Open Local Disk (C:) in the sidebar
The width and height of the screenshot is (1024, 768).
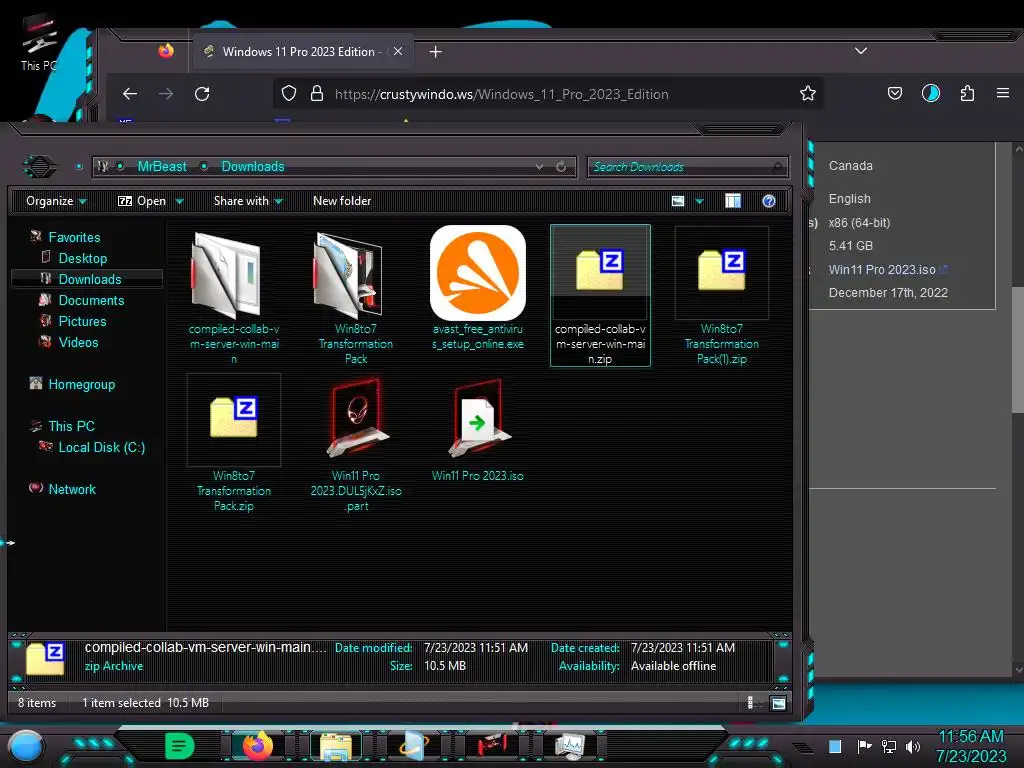(x=101, y=447)
